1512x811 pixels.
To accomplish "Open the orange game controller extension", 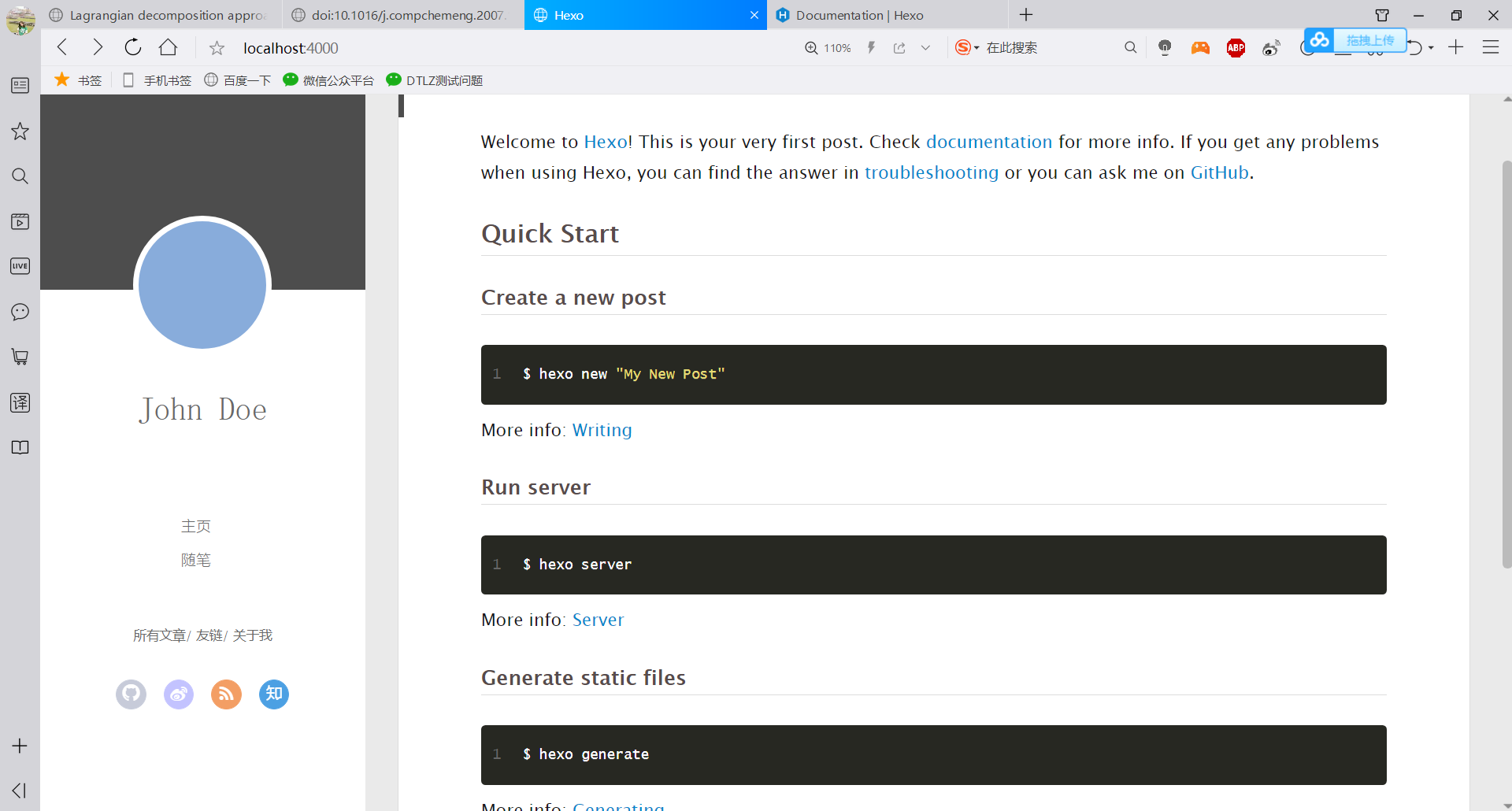I will (1200, 48).
